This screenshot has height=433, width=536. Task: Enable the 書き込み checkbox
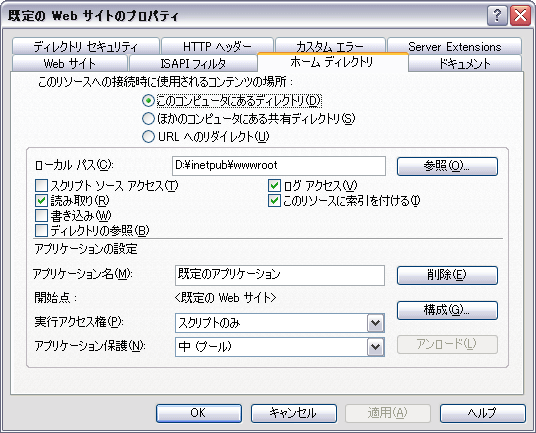[41, 216]
